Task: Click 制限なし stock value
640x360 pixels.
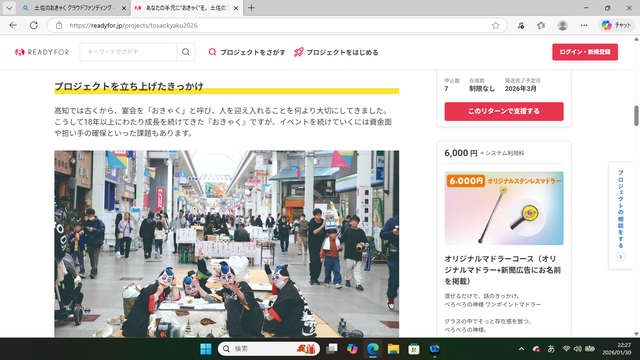Action: tap(482, 89)
